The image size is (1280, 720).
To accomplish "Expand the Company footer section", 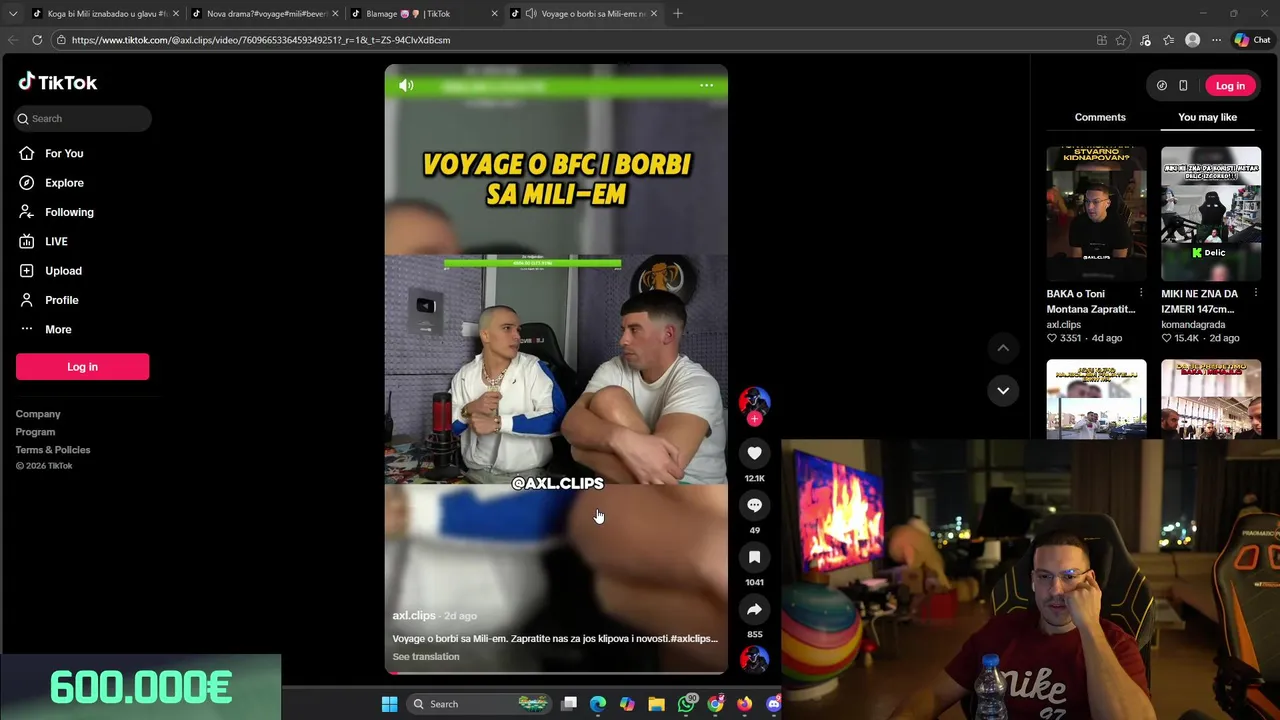I will [38, 414].
